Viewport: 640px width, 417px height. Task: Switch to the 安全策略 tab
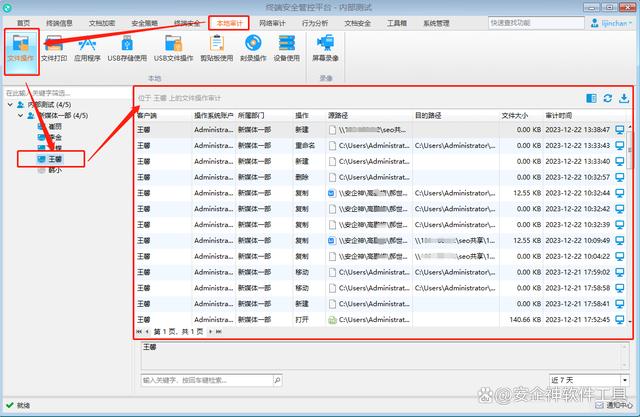point(144,23)
